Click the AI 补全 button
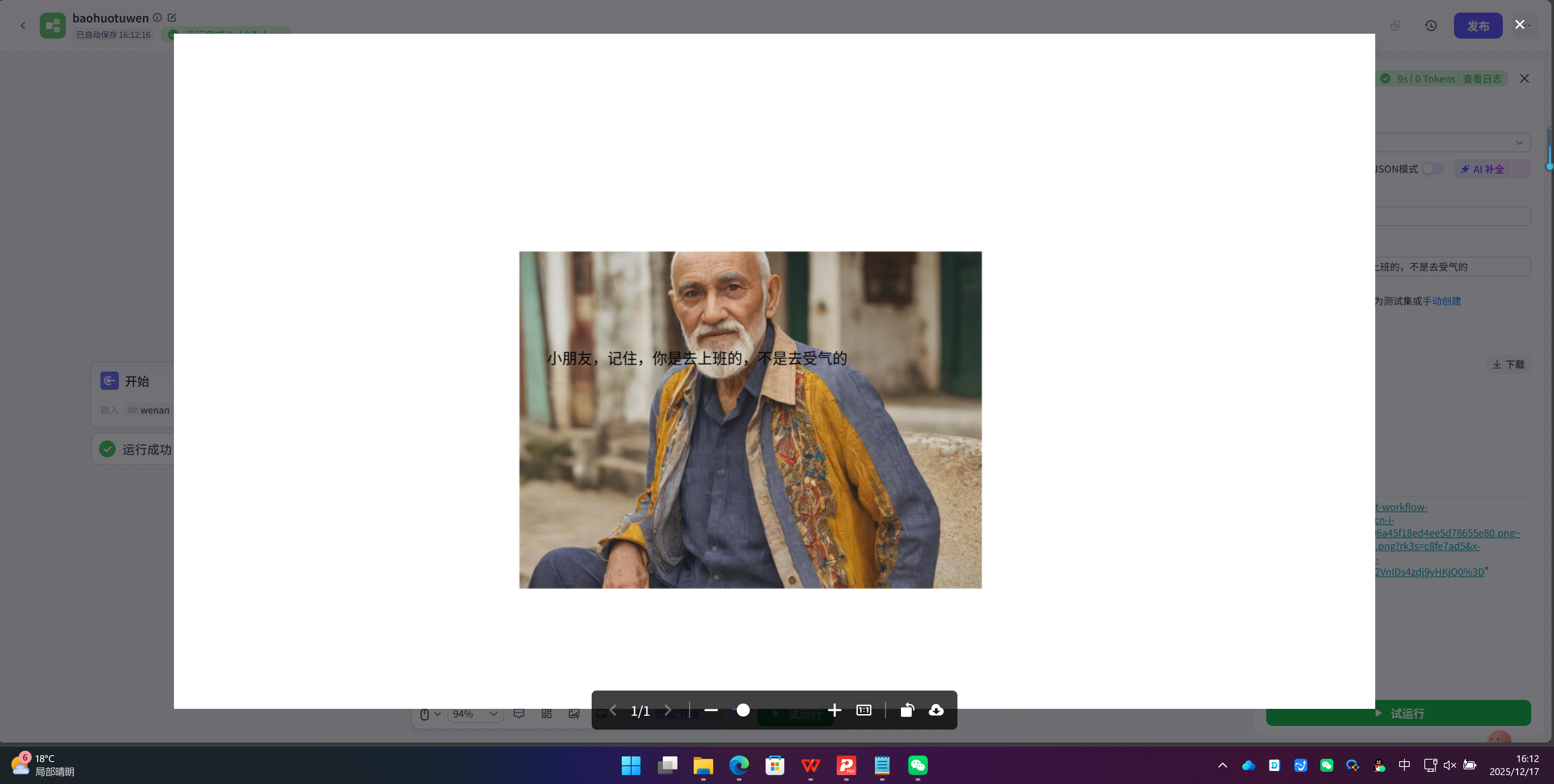This screenshot has height=784, width=1554. click(1483, 169)
